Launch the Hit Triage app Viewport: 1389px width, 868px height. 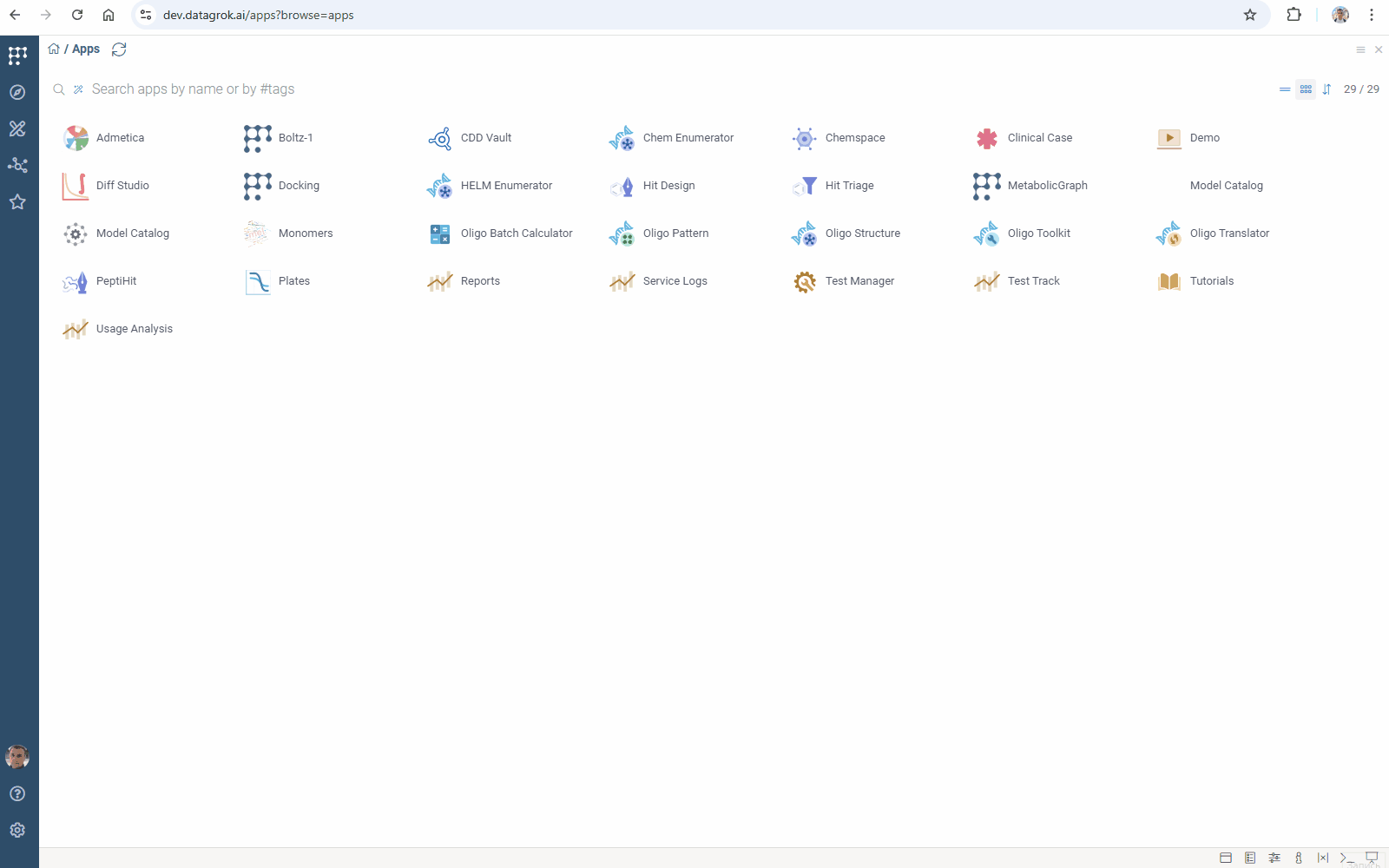[848, 186]
